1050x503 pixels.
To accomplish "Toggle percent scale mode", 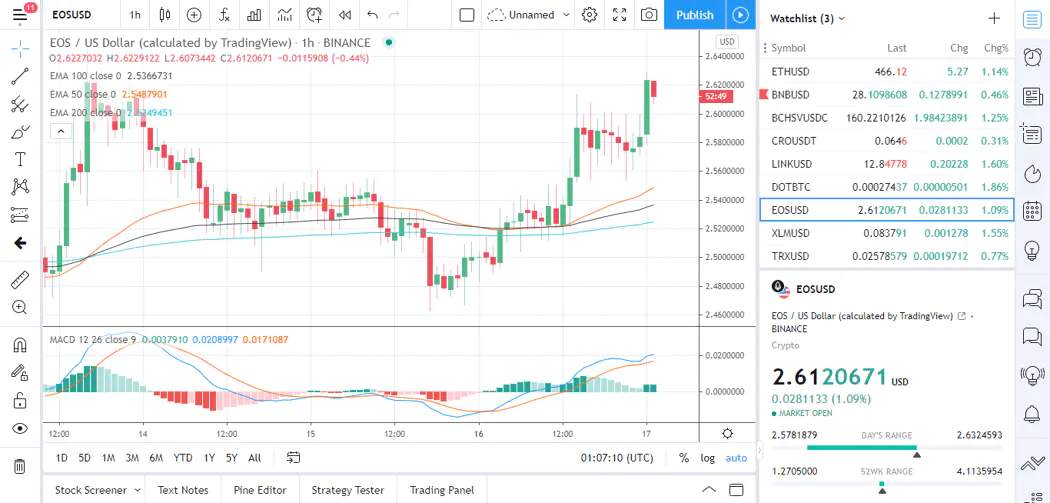I will 684,458.
